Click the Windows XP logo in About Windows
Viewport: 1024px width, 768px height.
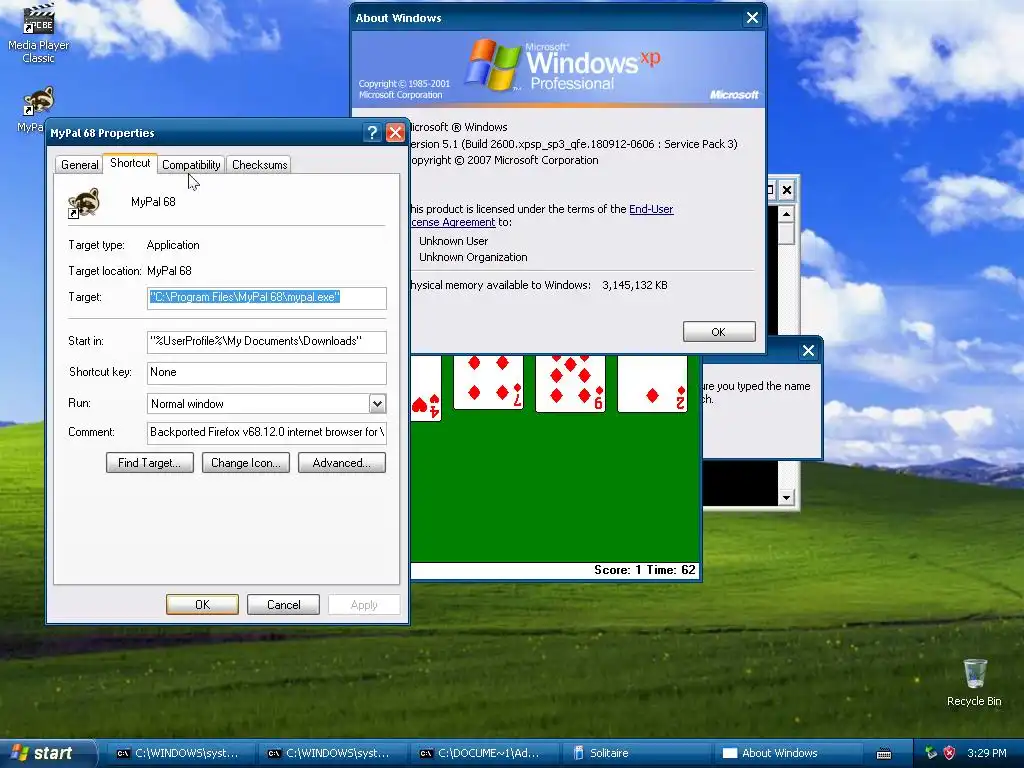point(492,64)
